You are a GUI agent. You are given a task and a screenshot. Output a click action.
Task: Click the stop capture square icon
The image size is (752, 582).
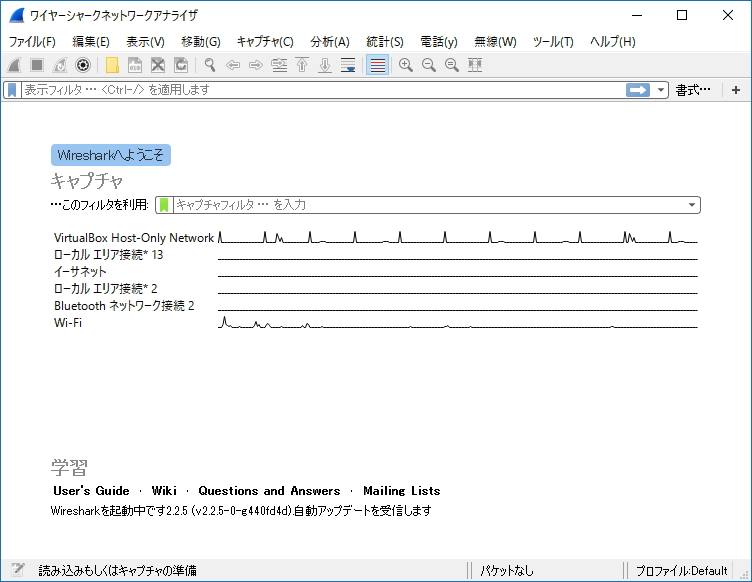[37, 65]
